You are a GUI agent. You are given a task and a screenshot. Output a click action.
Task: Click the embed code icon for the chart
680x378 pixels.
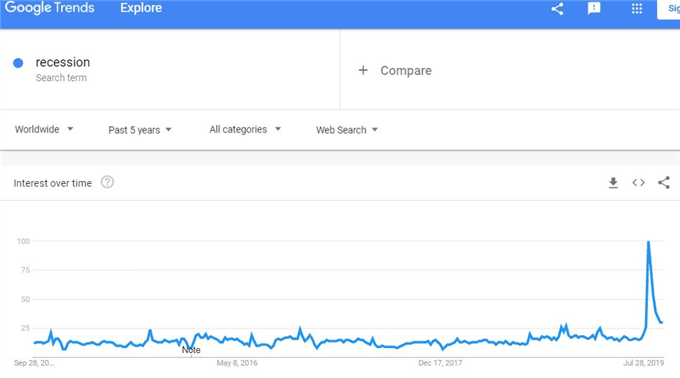pos(638,183)
